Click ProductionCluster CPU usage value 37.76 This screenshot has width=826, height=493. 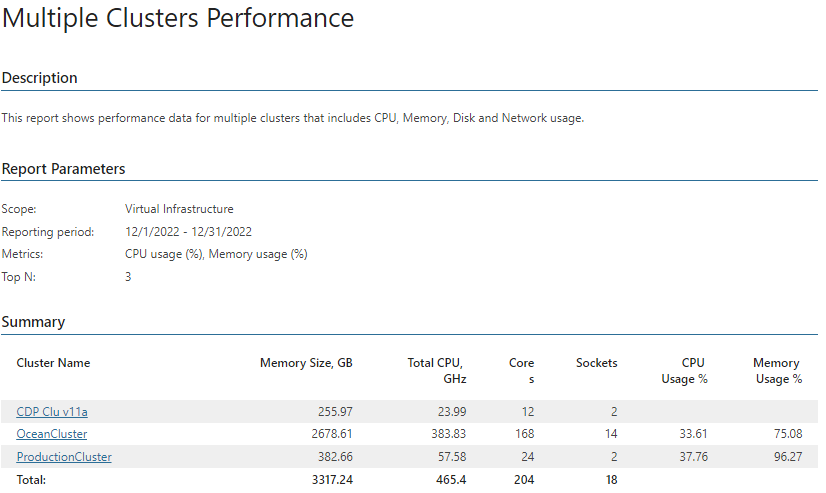tap(693, 457)
